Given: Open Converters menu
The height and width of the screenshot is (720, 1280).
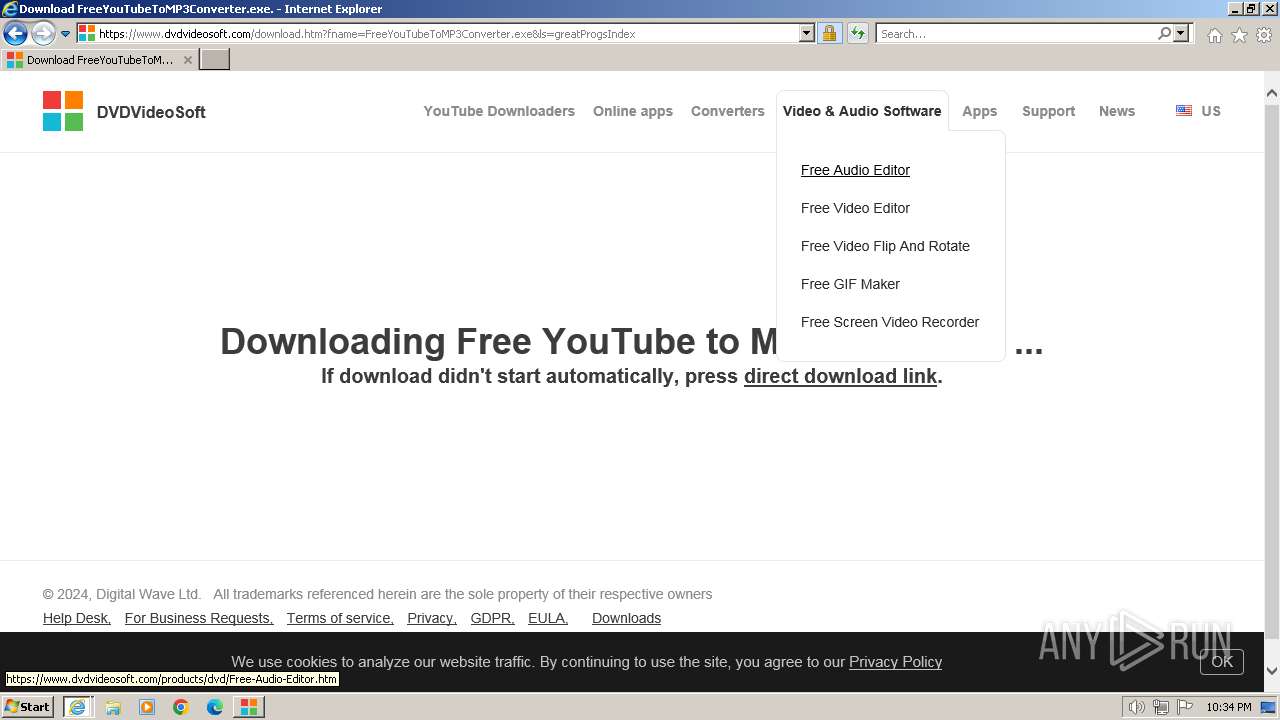Looking at the screenshot, I should [x=728, y=111].
